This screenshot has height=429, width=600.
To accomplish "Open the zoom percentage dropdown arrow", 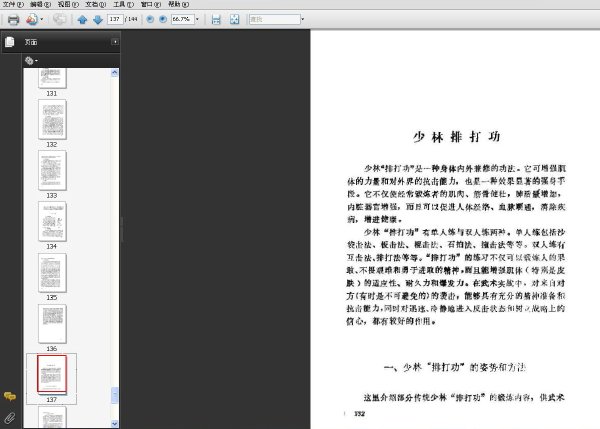I will (197, 19).
